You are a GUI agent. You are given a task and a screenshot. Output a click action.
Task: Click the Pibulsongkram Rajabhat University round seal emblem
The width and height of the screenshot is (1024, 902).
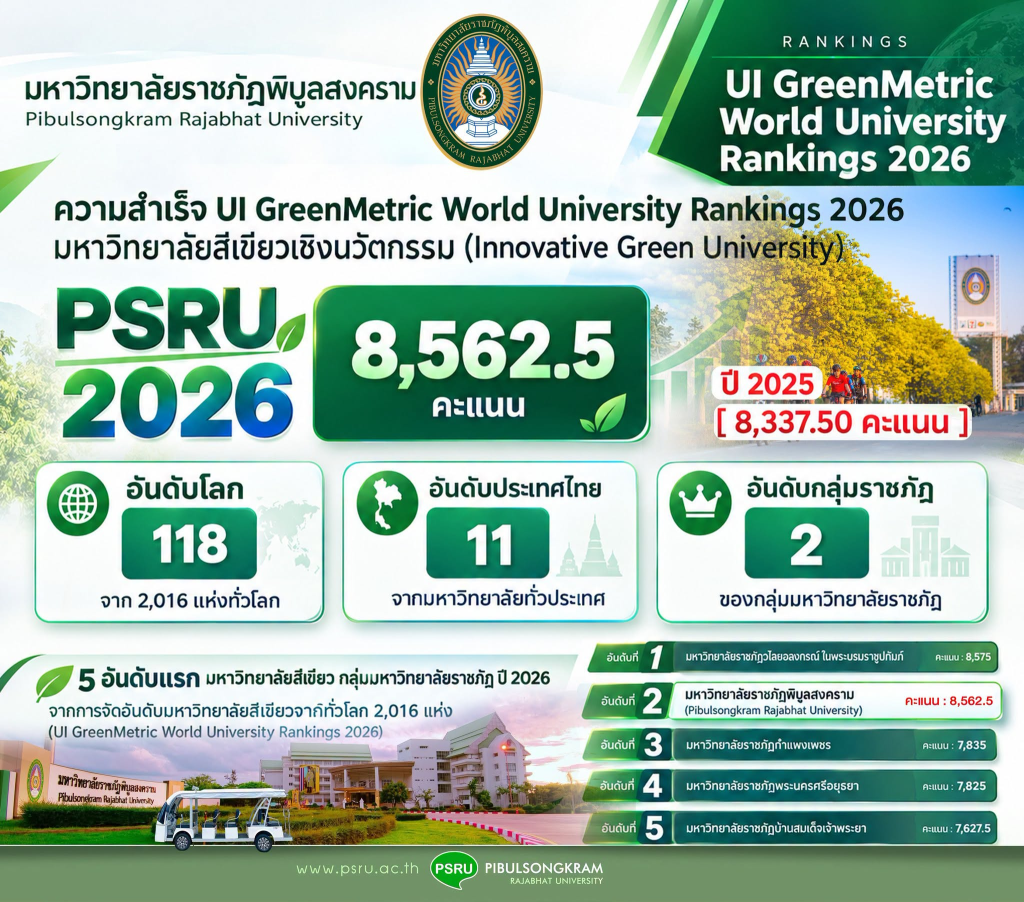pyautogui.click(x=482, y=91)
